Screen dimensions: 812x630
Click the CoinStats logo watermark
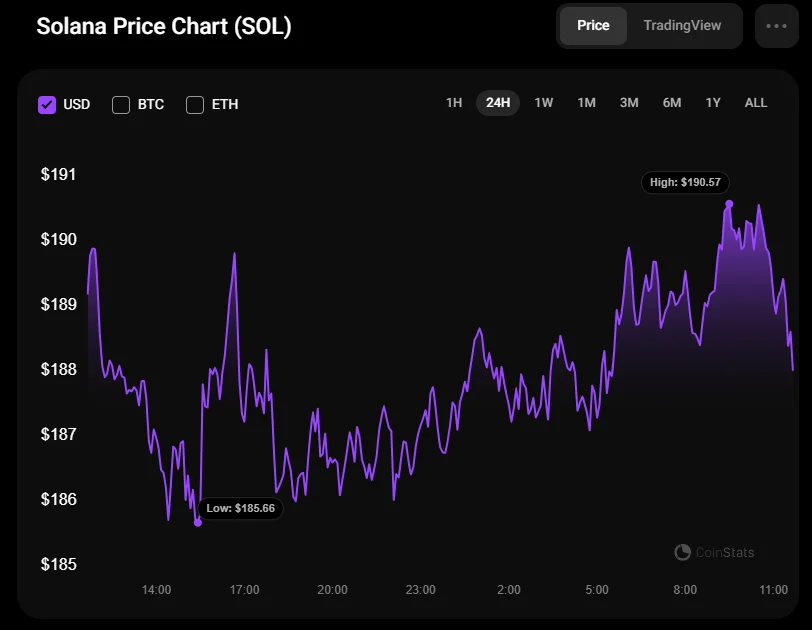click(x=714, y=552)
